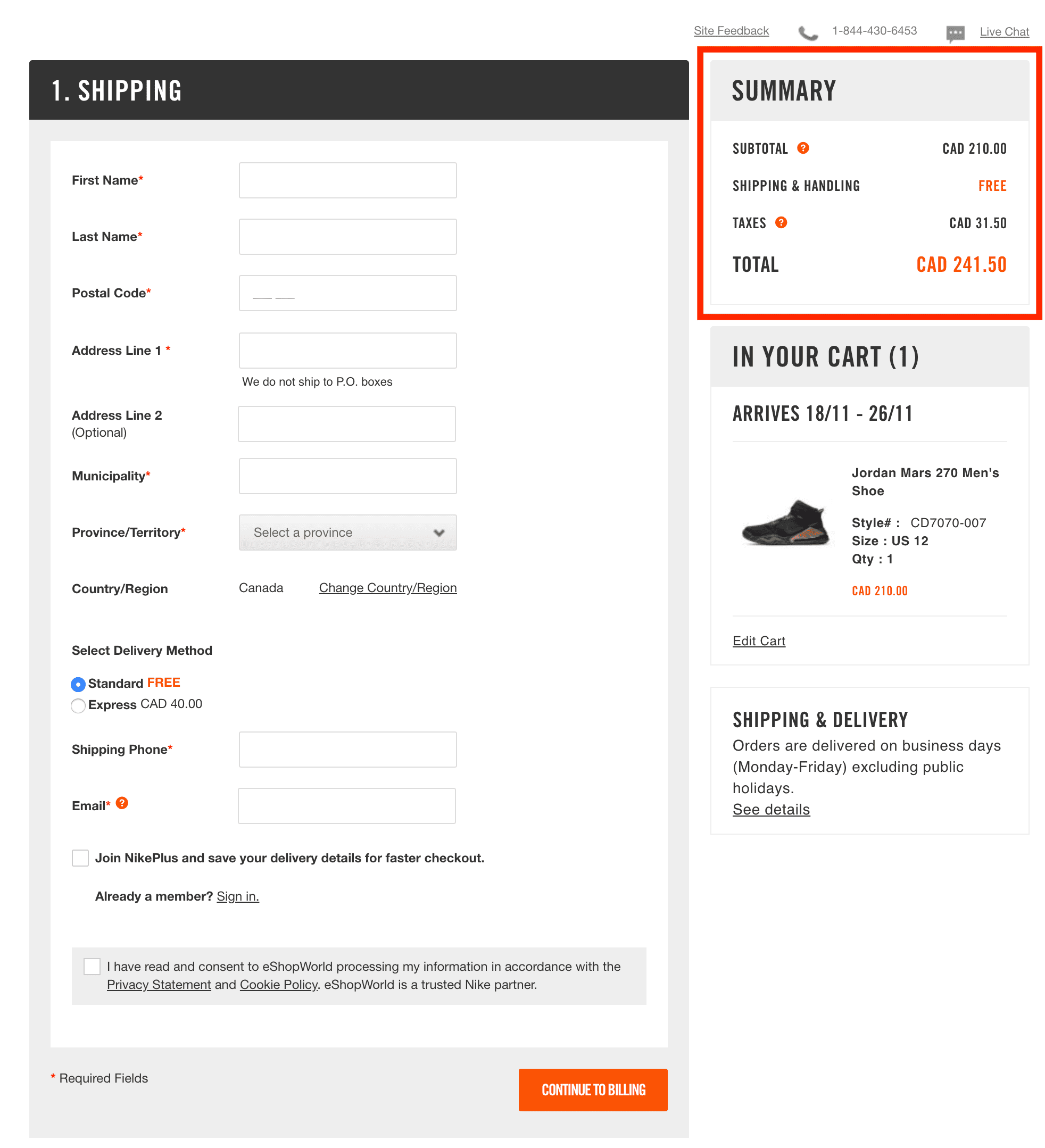1045x1148 pixels.
Task: Click the First Name input field
Action: click(x=347, y=180)
